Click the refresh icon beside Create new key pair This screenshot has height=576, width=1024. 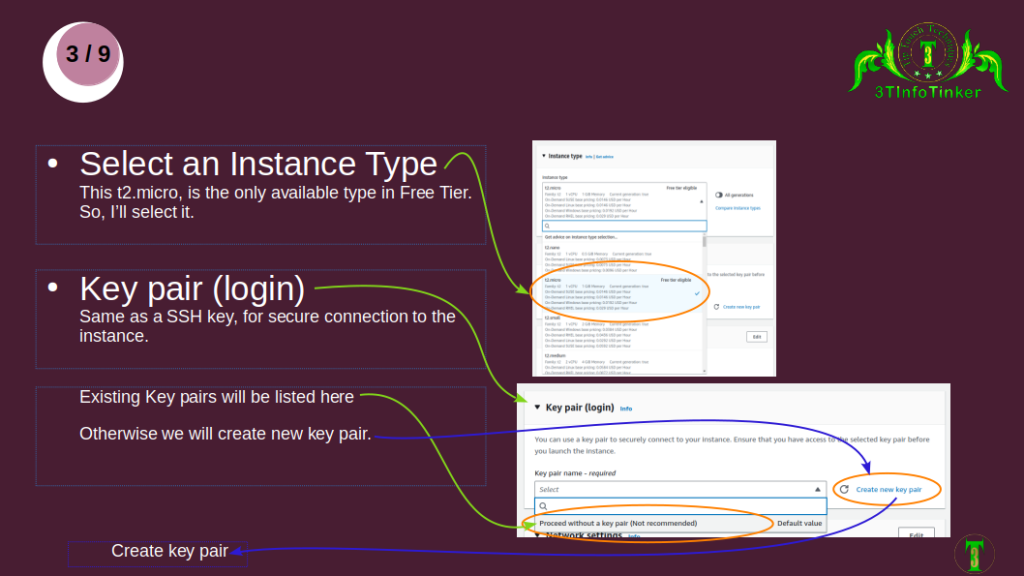tap(843, 489)
